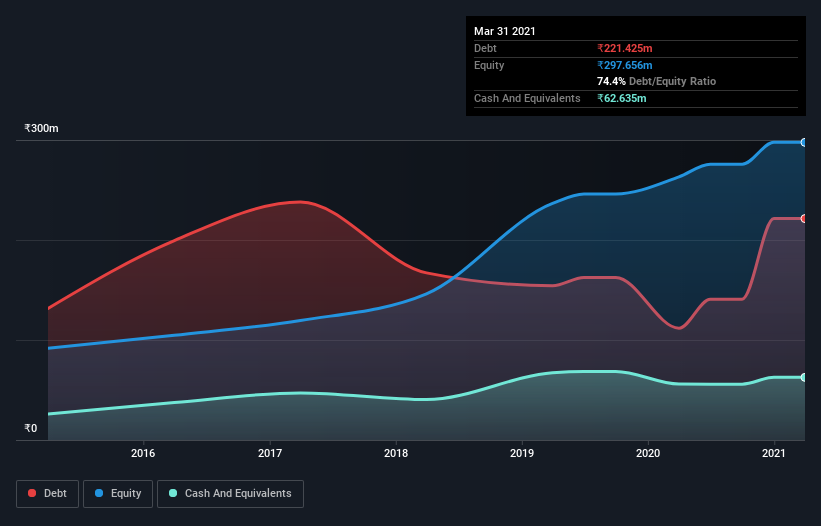The width and height of the screenshot is (821, 526).
Task: Select the 2019 x-axis label
Action: point(522,453)
